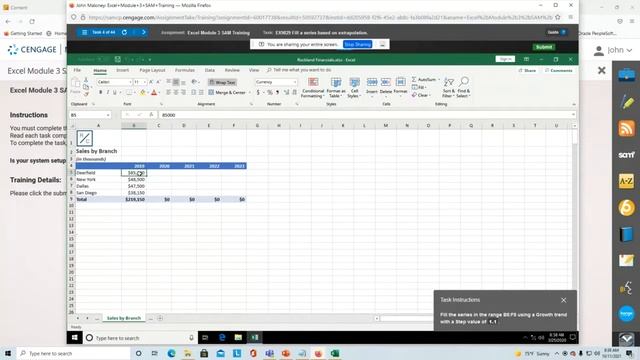Open Merge & Center dropdown arrow
The image size is (640, 360).
point(249,93)
